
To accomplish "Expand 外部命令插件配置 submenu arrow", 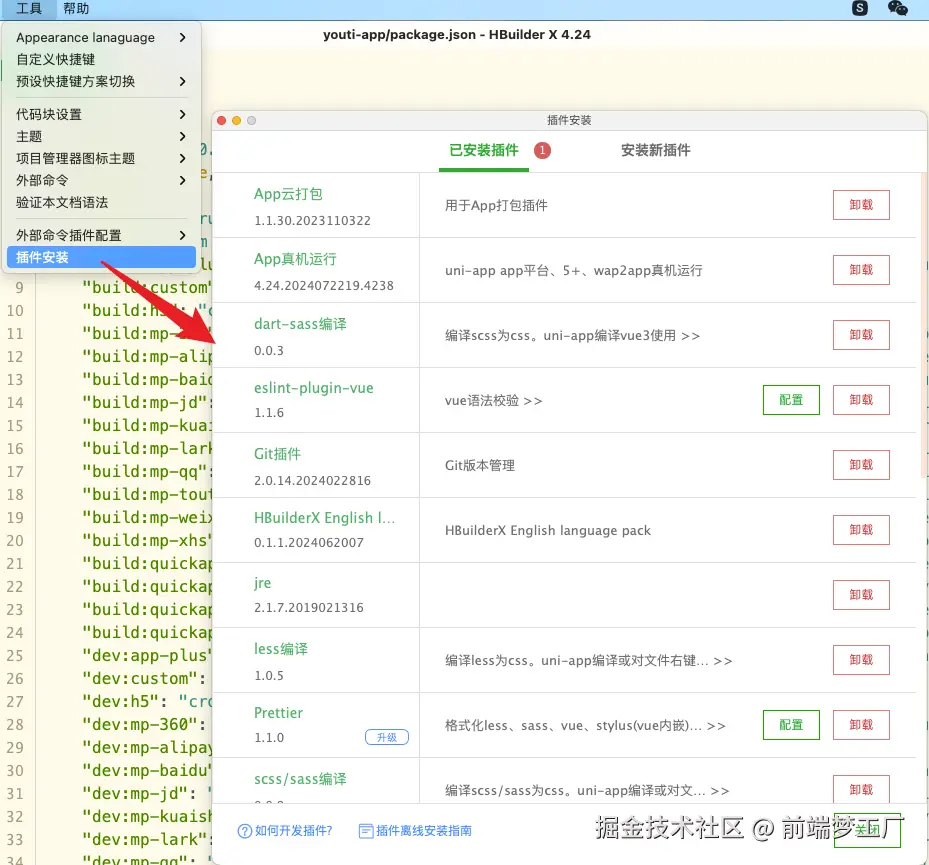I will coord(182,235).
